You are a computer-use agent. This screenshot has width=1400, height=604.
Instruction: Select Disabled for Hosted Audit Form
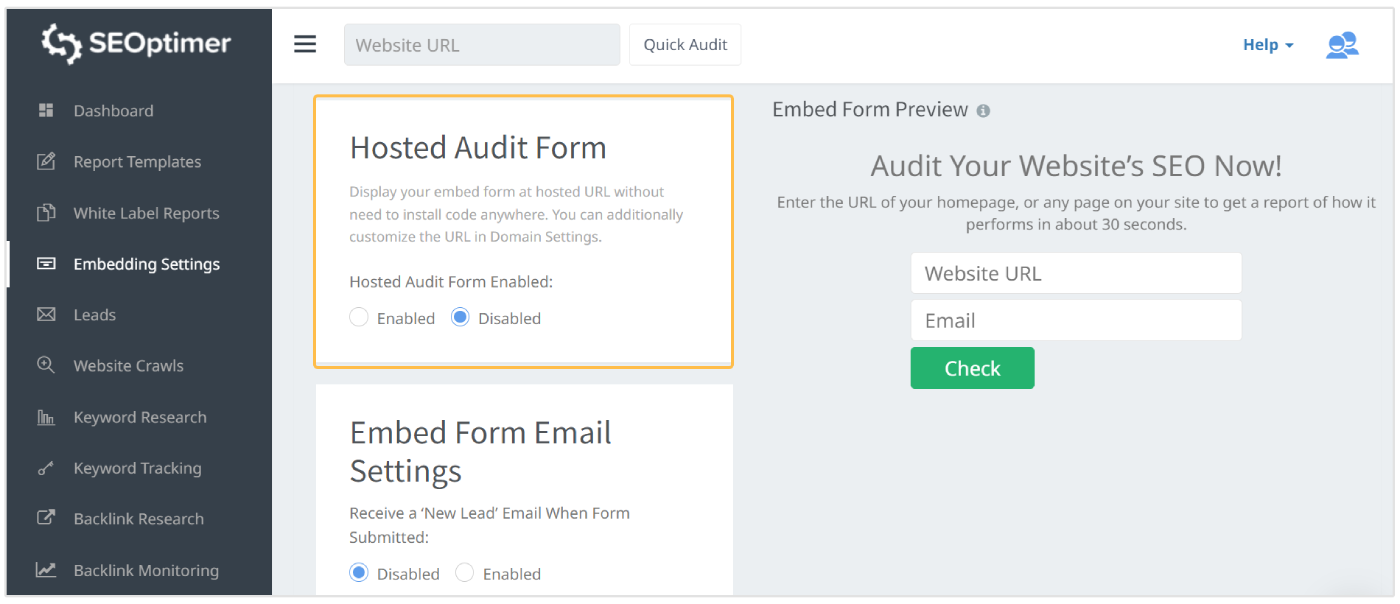coord(459,317)
